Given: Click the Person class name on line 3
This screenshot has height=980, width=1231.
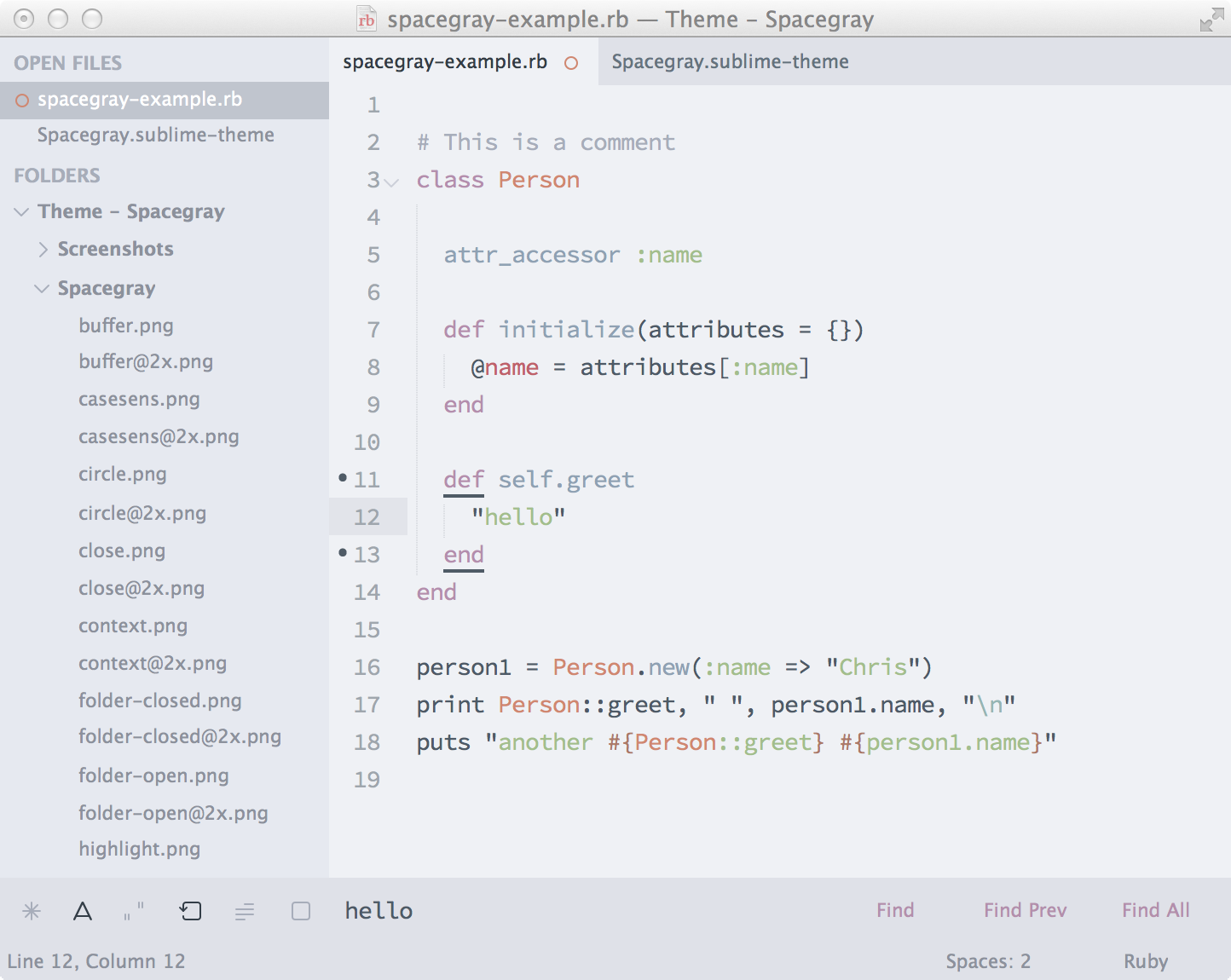Looking at the screenshot, I should pyautogui.click(x=539, y=180).
